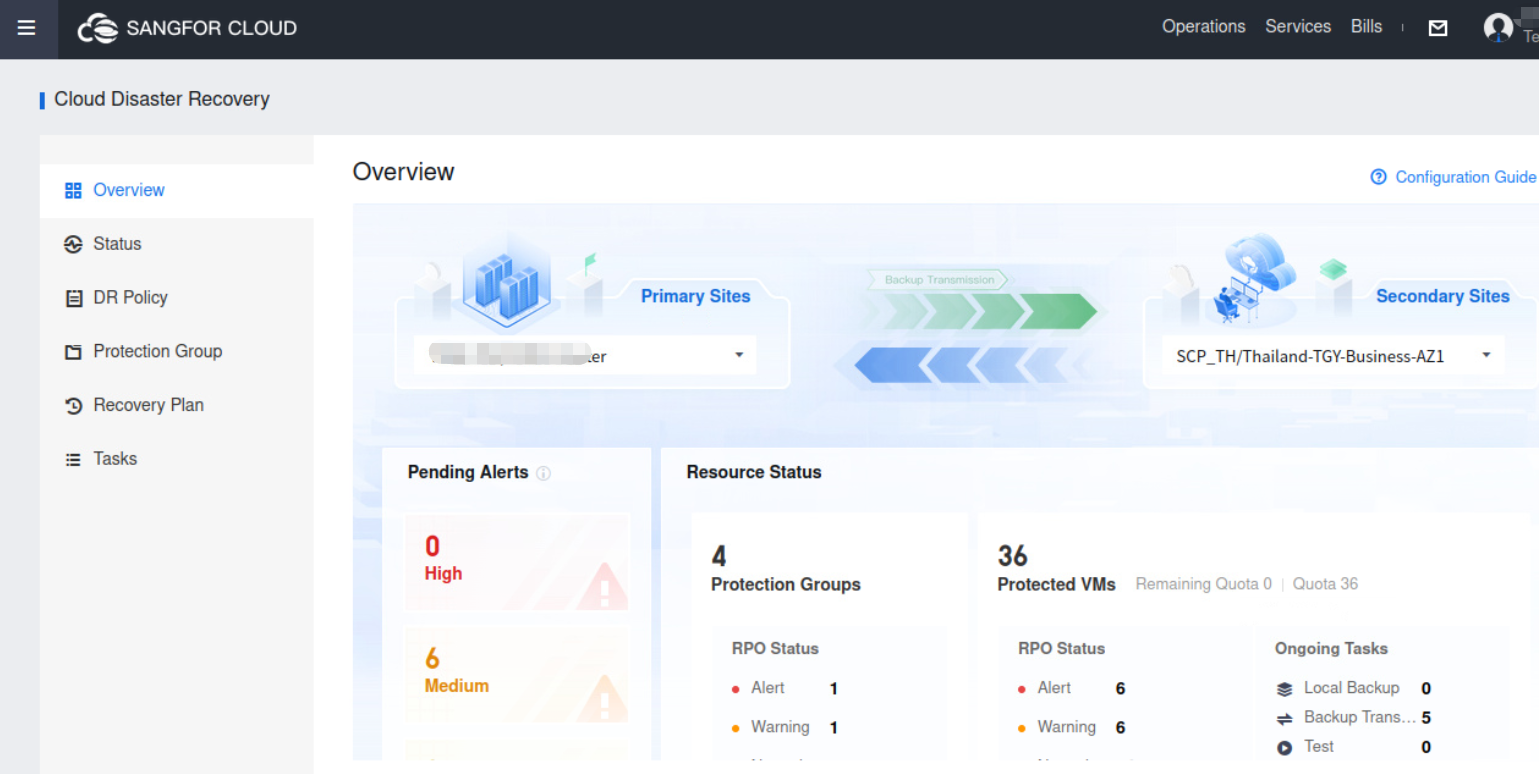Click Protected VMs Warning count 6
Image resolution: width=1539 pixels, height=774 pixels.
pos(1121,728)
